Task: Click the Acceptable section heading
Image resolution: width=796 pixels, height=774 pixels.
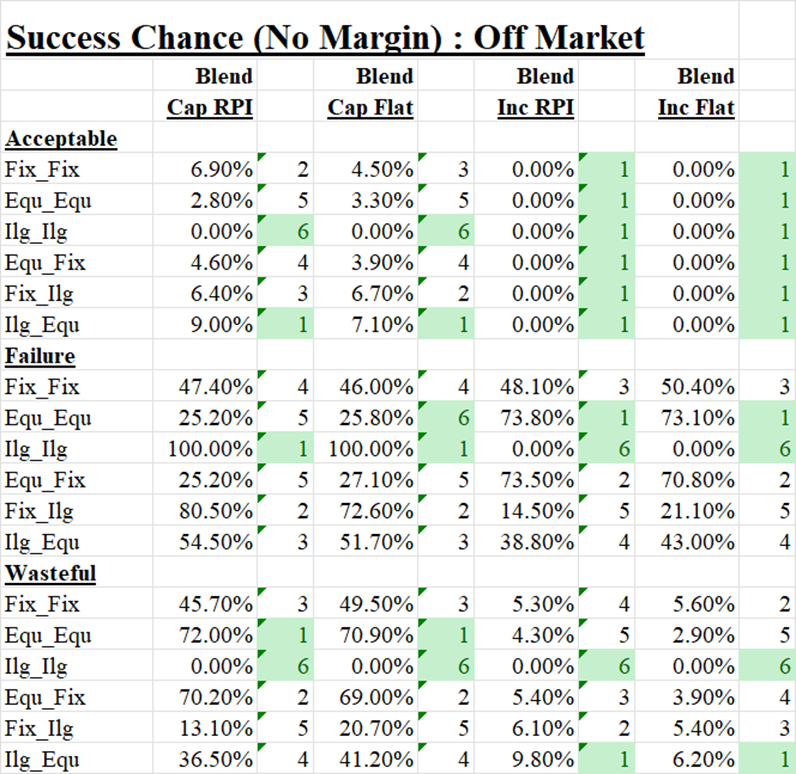Action: (61, 139)
